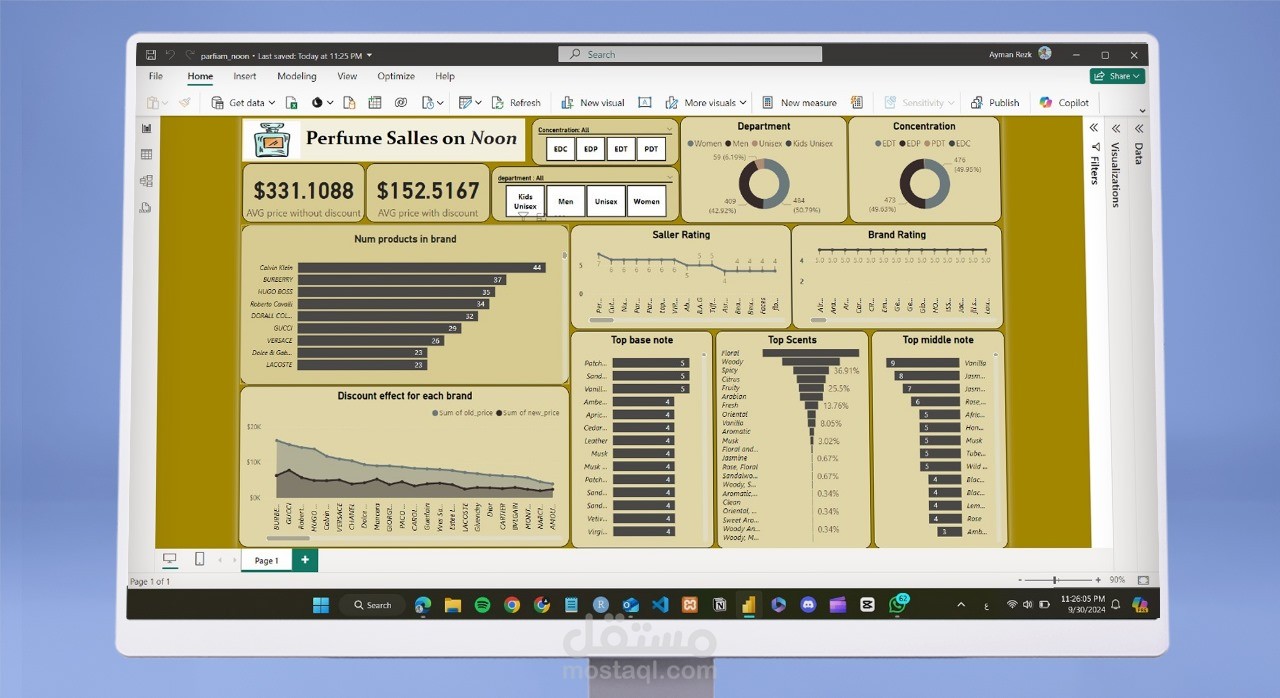This screenshot has width=1280, height=698.
Task: Add a new page with plus button
Action: click(305, 560)
